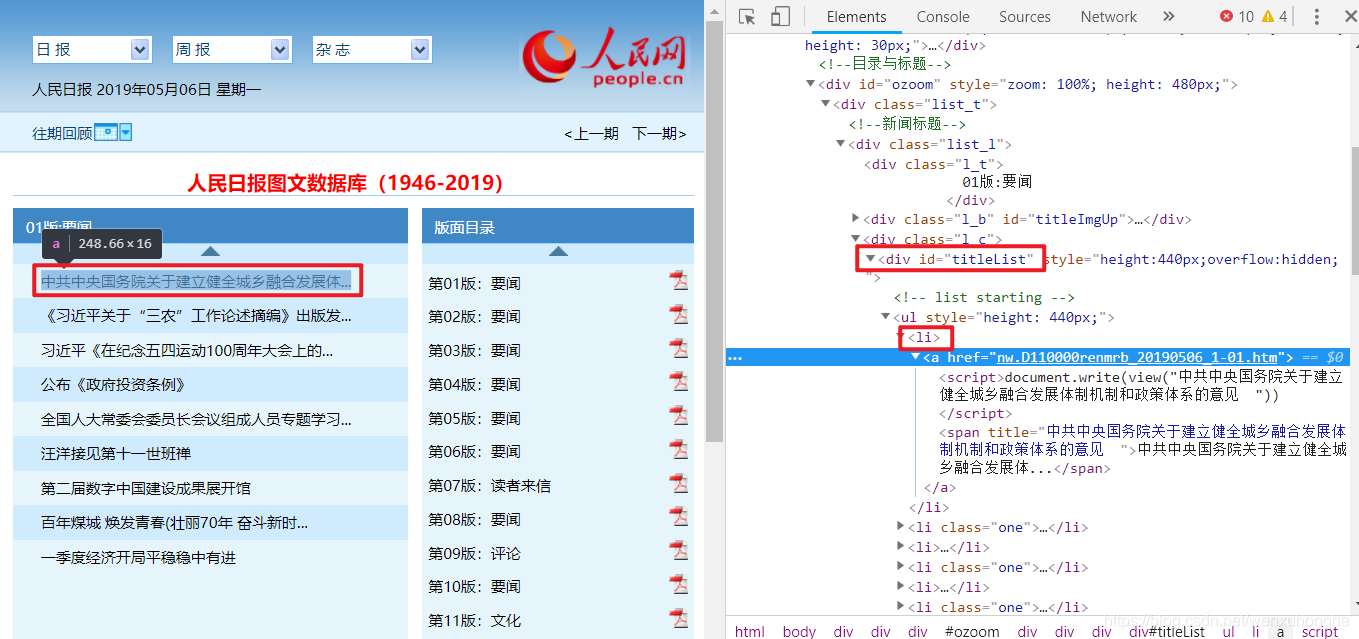Screen dimensions: 1359x639
Task: Collapse the div class="list_t" node
Action: pos(826,104)
